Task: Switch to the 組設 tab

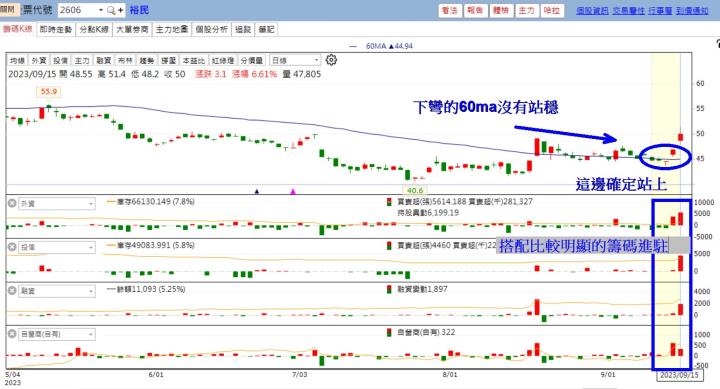Action: tap(243, 29)
